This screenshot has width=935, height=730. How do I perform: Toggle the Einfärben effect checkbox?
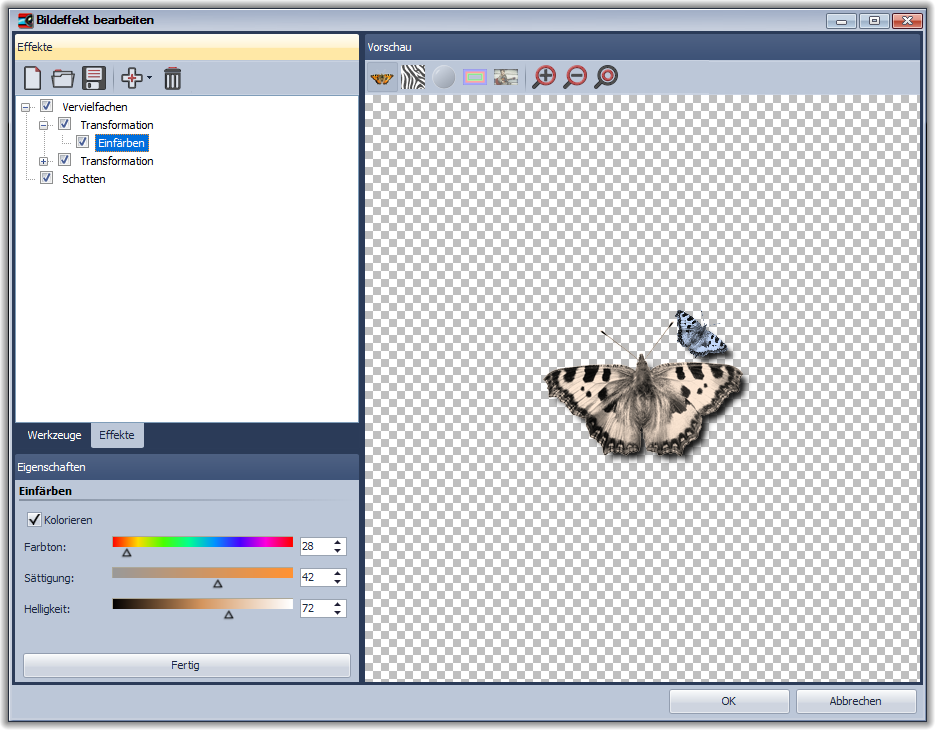[x=83, y=143]
